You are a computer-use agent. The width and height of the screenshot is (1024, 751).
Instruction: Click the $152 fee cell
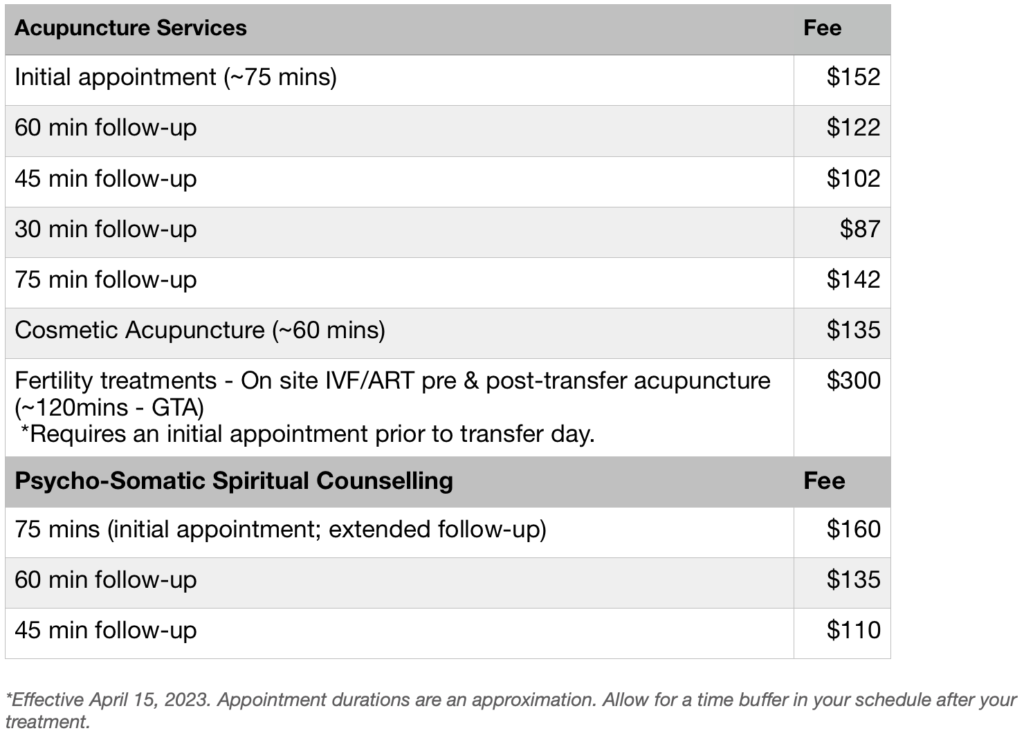tap(853, 78)
